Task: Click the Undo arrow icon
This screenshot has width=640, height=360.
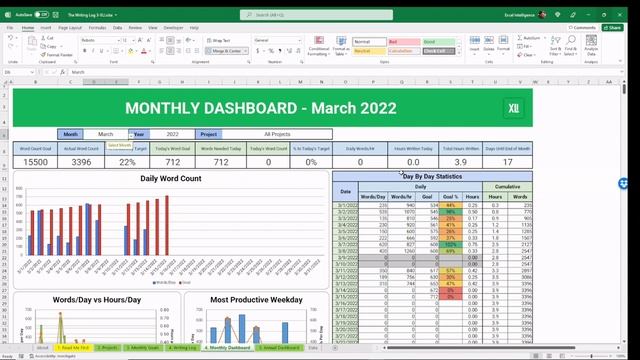Action: (11, 38)
